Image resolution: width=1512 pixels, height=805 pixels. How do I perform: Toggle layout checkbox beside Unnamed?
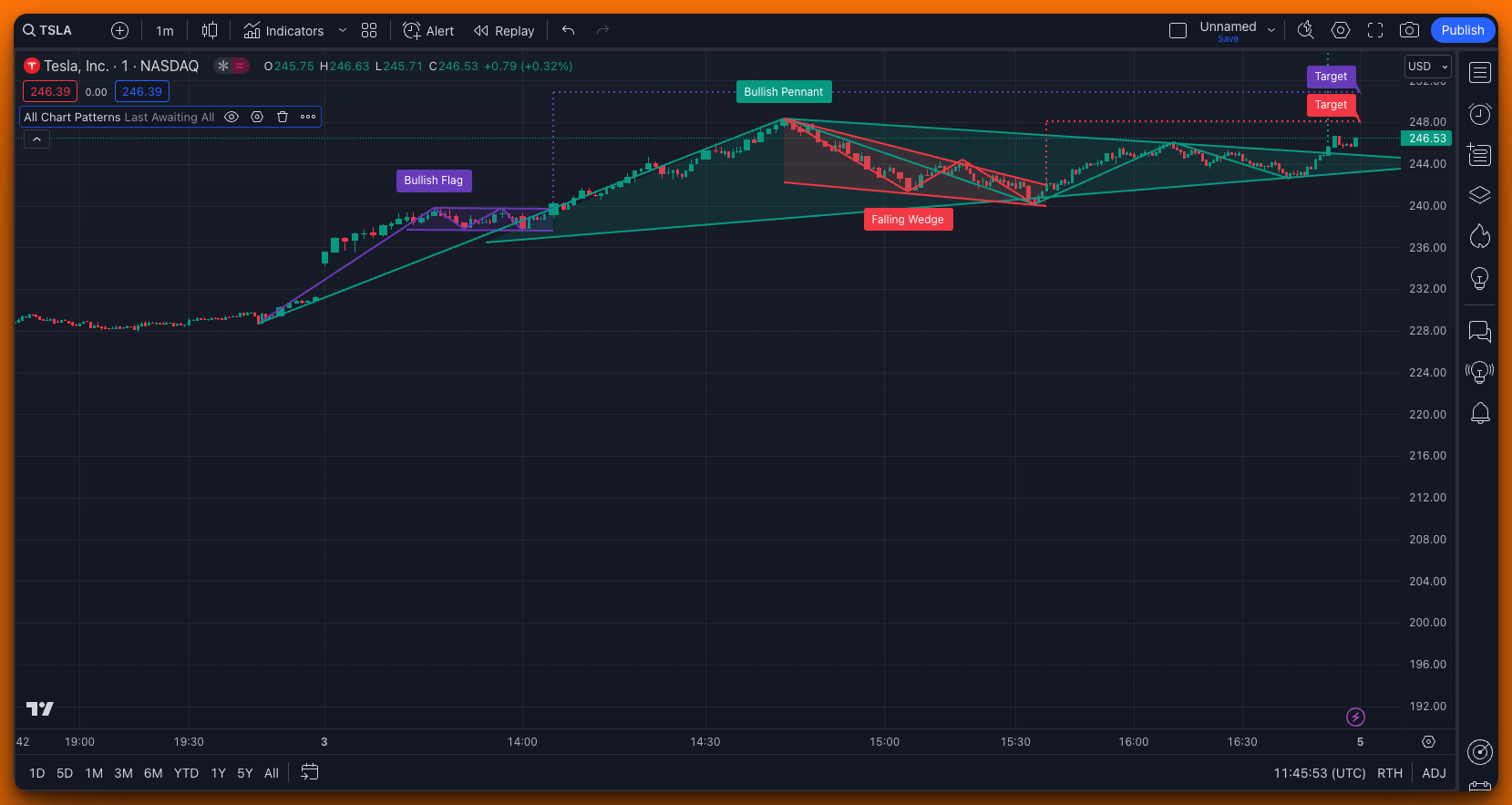pos(1178,30)
